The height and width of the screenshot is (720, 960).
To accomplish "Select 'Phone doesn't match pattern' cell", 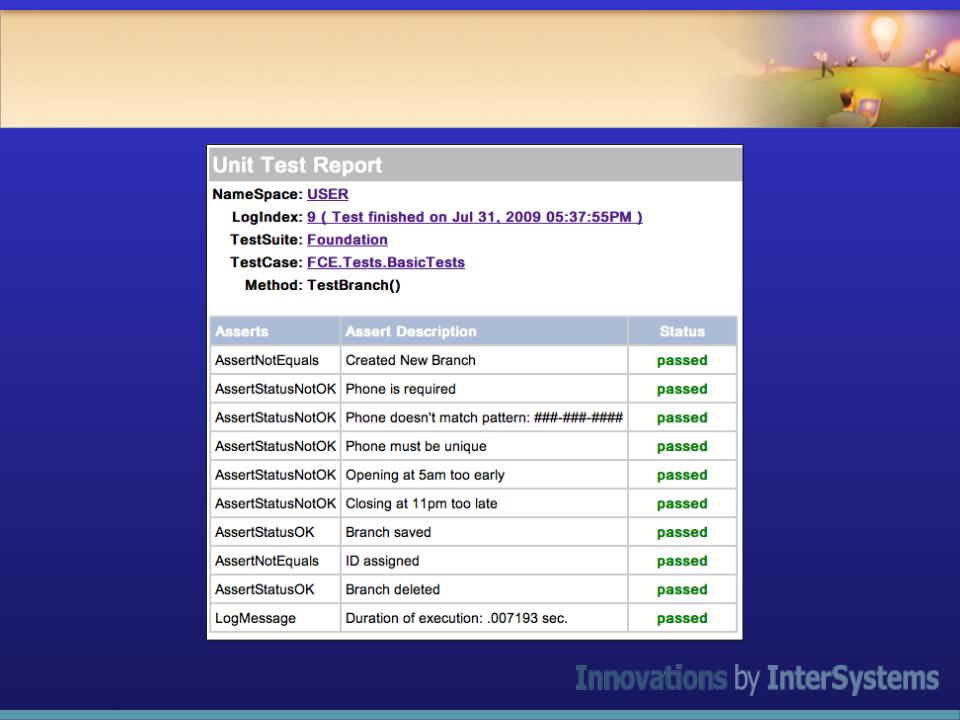I will coord(484,418).
